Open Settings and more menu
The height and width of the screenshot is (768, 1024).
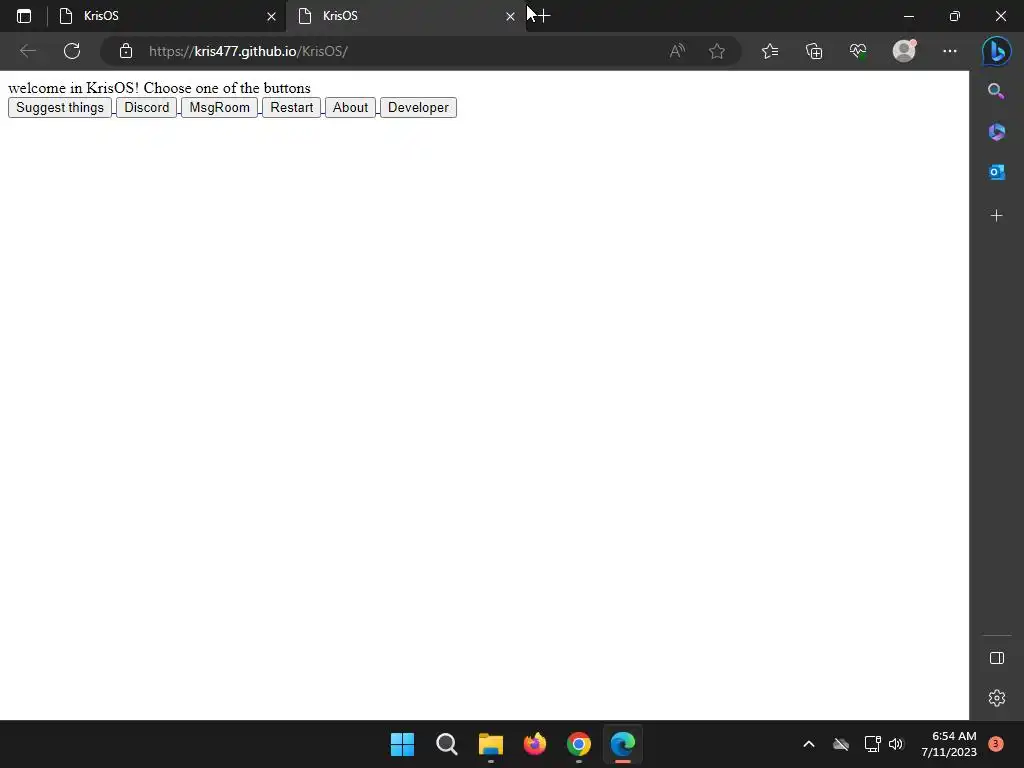coord(950,51)
